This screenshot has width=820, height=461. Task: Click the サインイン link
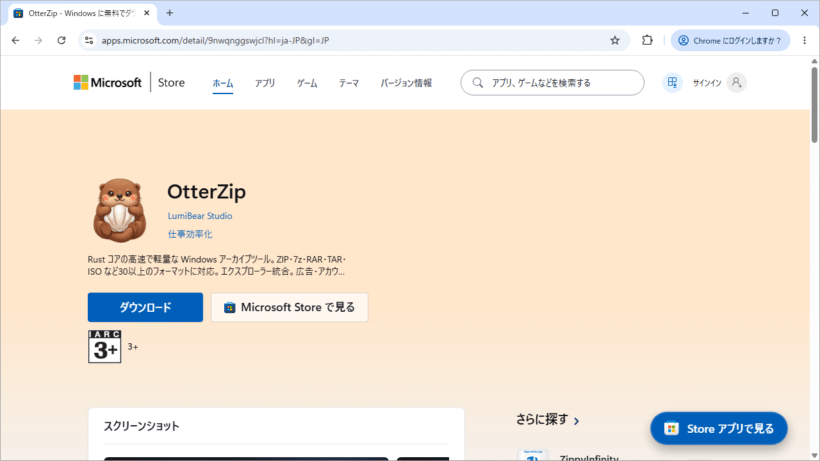707,83
